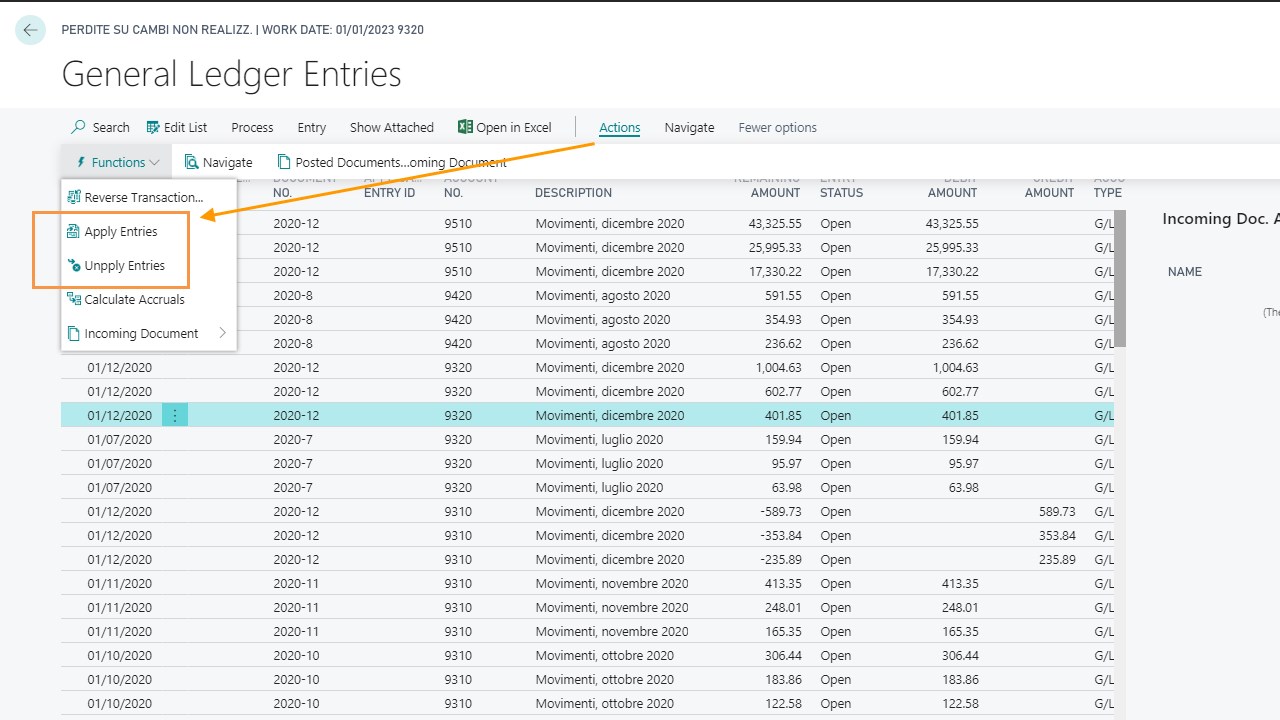
Task: Open the three-dot menu on selected row
Action: tap(175, 415)
